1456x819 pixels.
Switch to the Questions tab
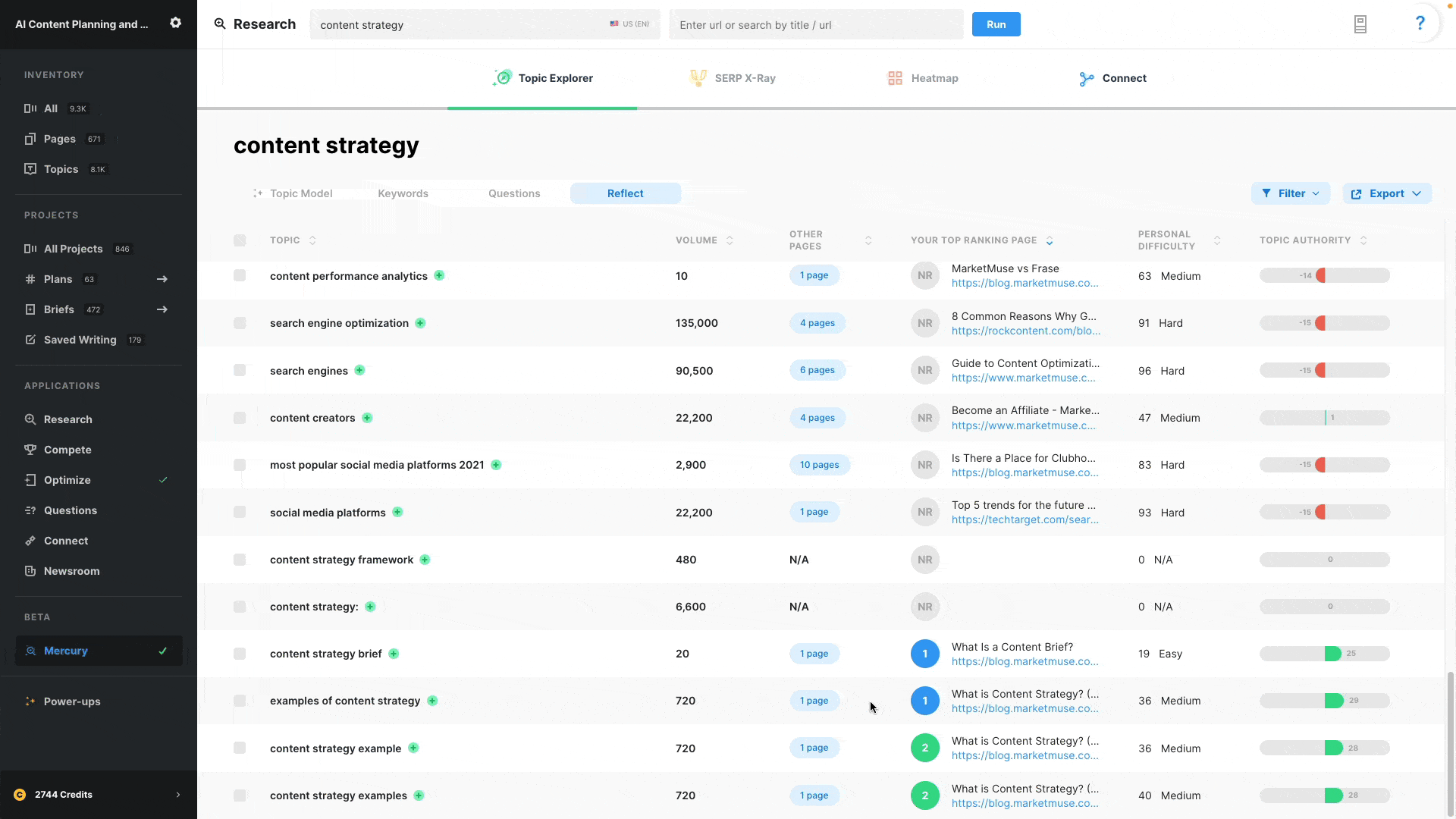click(x=514, y=193)
